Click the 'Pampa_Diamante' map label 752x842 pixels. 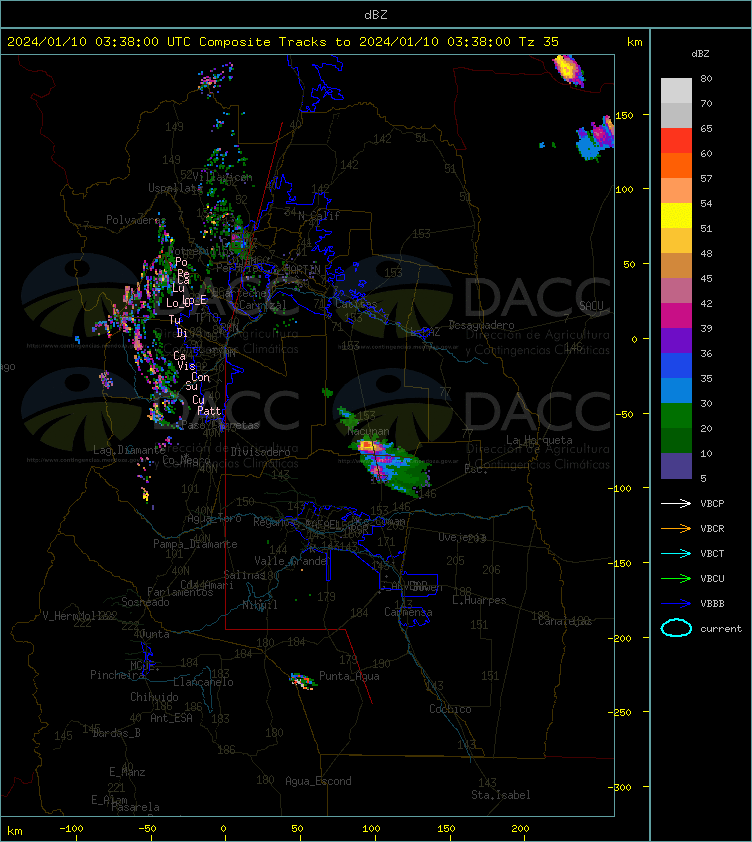(195, 544)
